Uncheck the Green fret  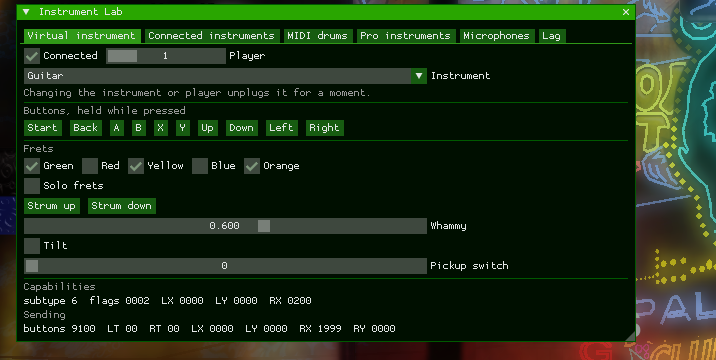click(x=32, y=166)
